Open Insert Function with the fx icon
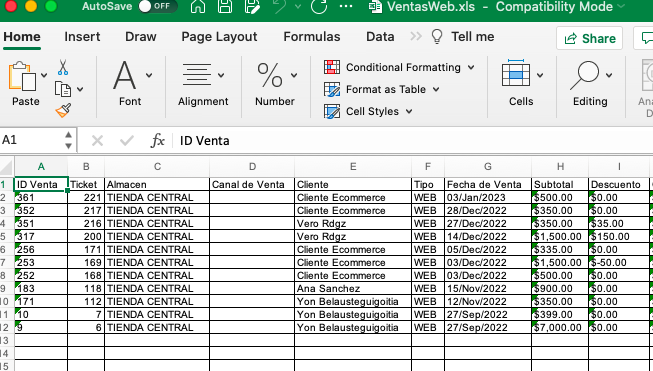Image resolution: width=653 pixels, height=371 pixels. 157,141
